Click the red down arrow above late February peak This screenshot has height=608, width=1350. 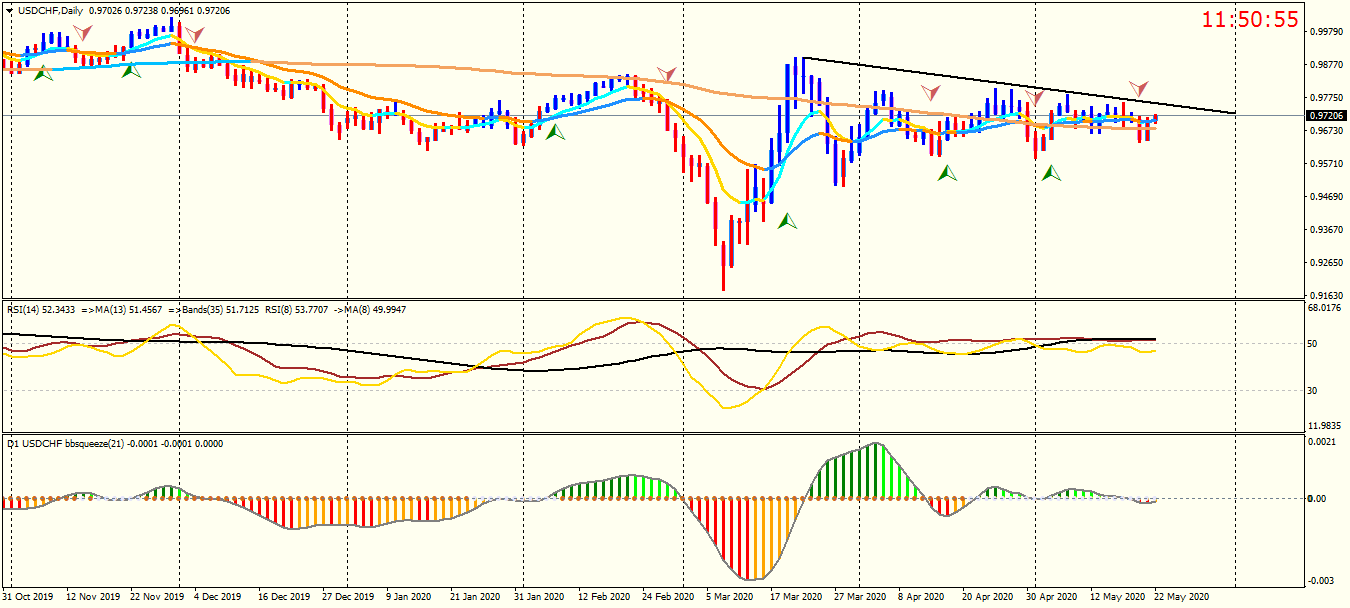tap(666, 75)
